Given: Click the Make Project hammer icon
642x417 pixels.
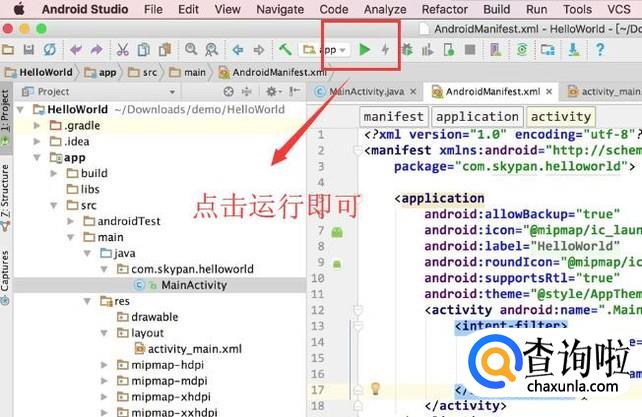Looking at the screenshot, I should (x=285, y=50).
